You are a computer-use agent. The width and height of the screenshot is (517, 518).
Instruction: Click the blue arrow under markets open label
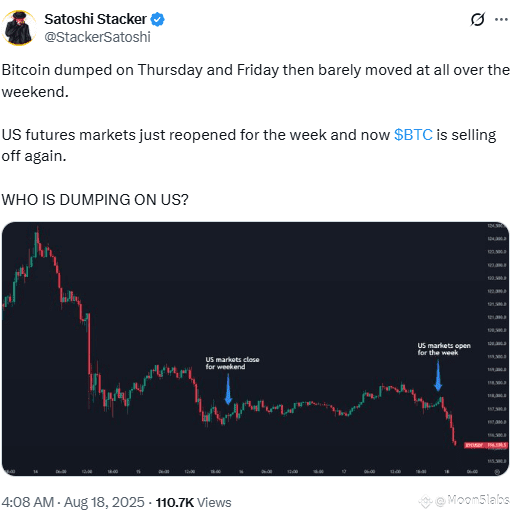pyautogui.click(x=438, y=375)
